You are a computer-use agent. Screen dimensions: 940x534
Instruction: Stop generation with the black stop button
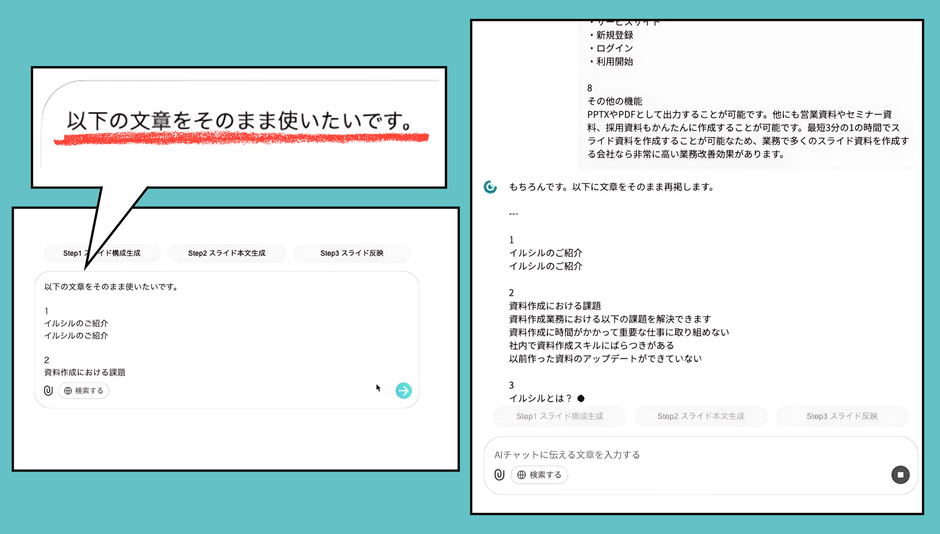tap(900, 475)
